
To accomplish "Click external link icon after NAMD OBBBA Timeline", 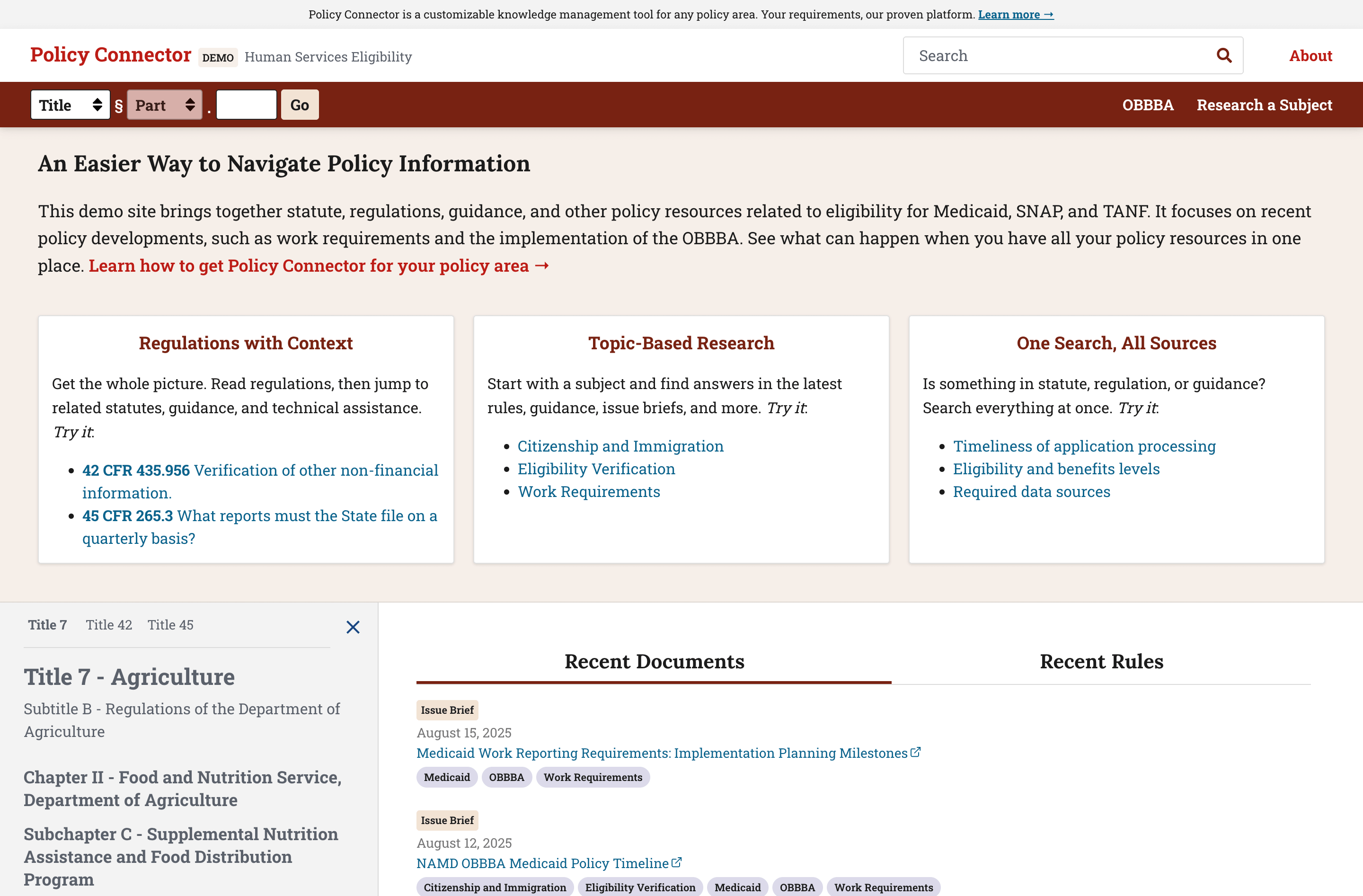I will (x=676, y=861).
